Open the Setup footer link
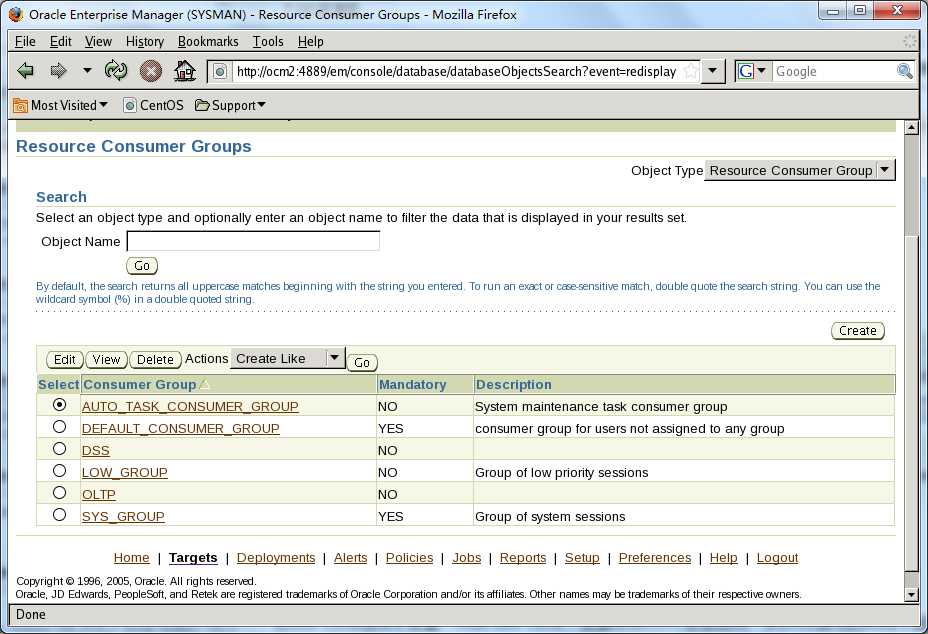The height and width of the screenshot is (634, 928). point(582,558)
